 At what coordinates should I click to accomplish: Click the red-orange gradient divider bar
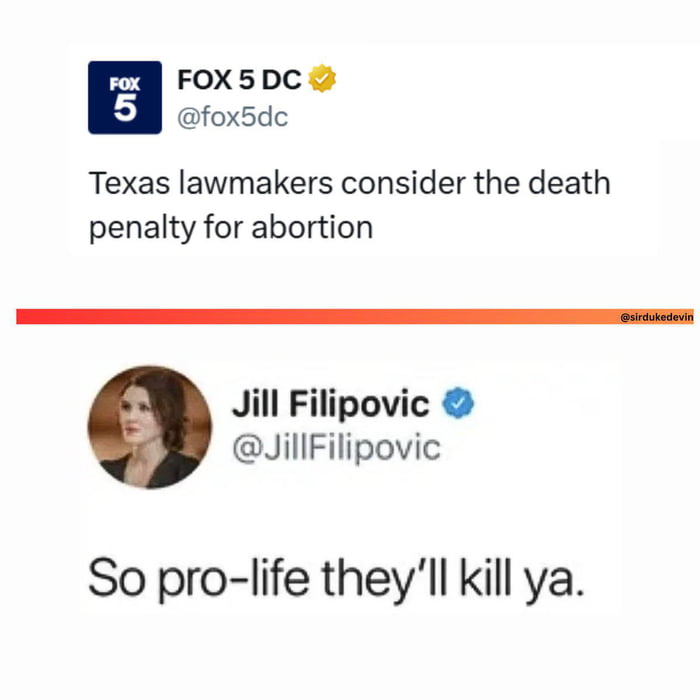pos(355,317)
